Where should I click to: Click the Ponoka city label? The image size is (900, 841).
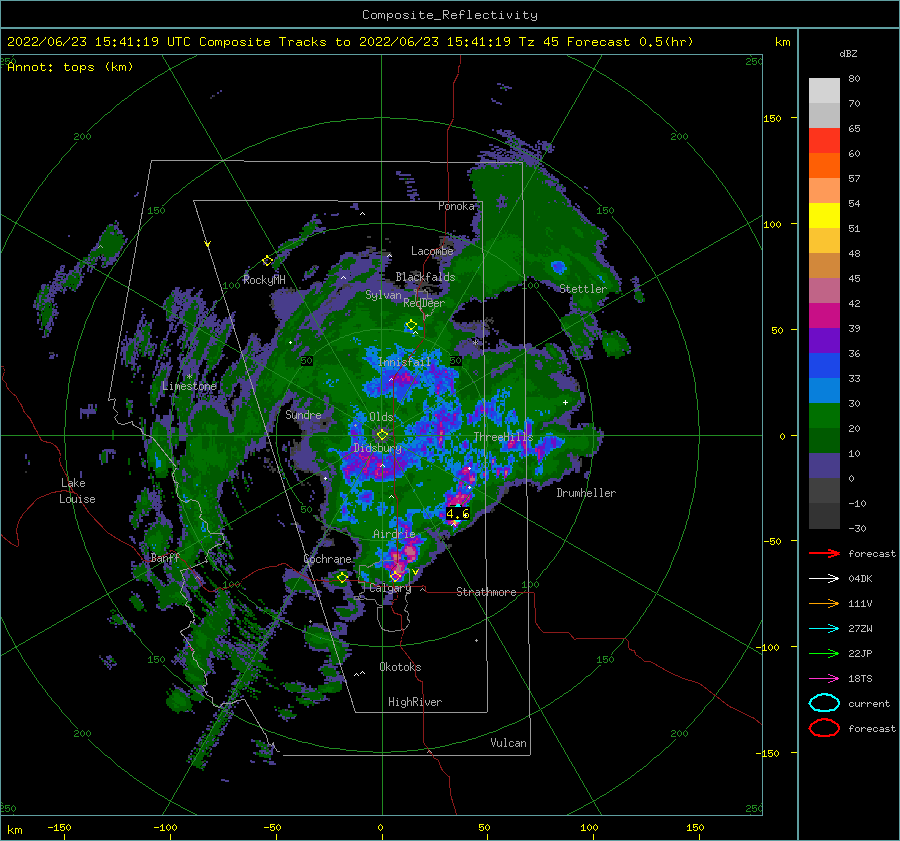(456, 206)
